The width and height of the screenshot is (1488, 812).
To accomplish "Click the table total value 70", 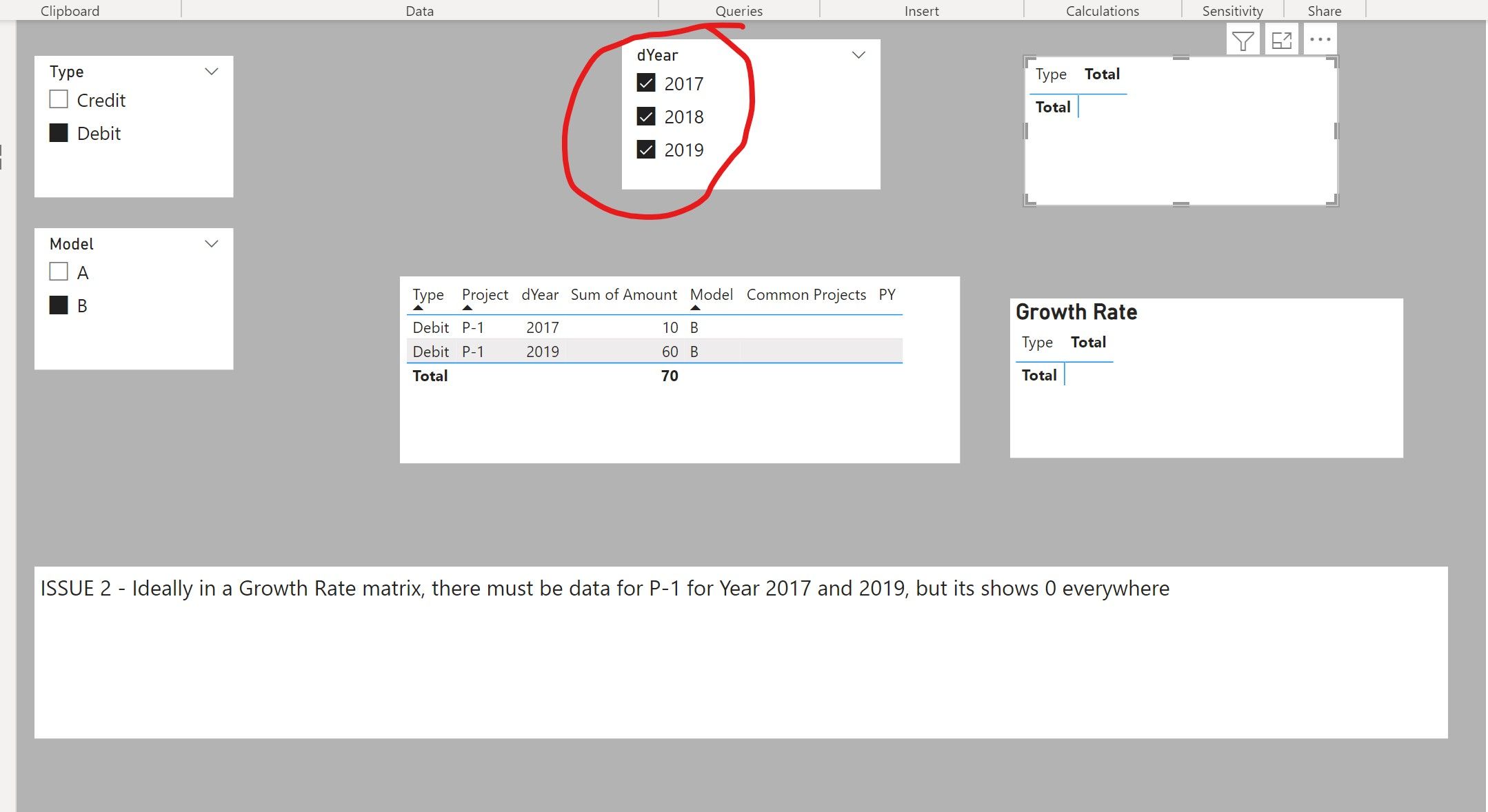I will 669,376.
